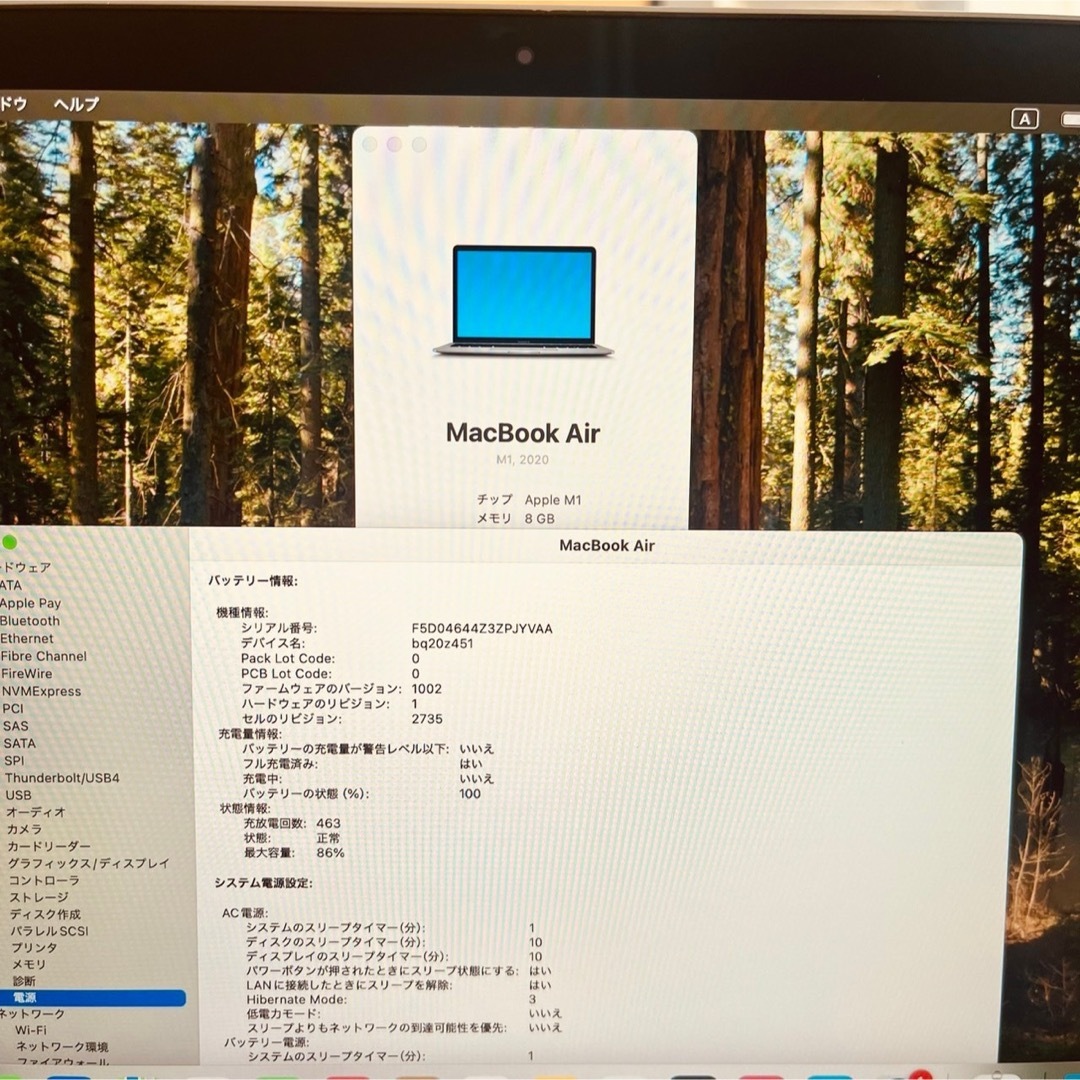Select Fibre Channel in the sidebar
1080x1080 pixels.
[x=43, y=656]
